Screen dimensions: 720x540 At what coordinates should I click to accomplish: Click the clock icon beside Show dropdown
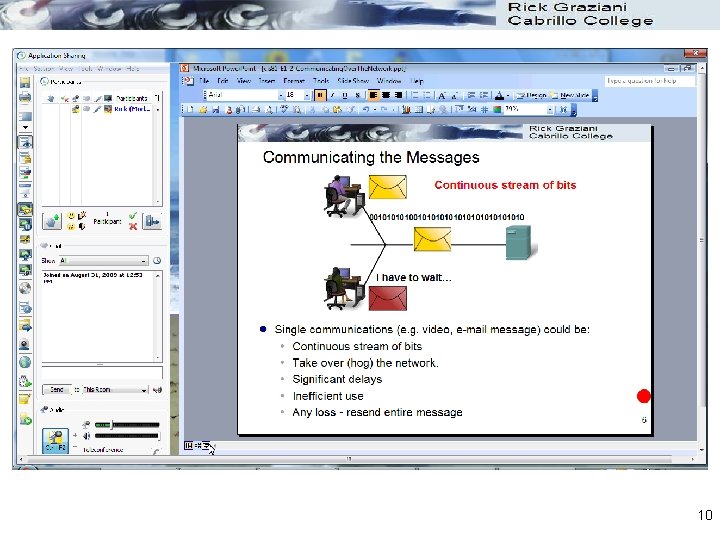point(157,260)
